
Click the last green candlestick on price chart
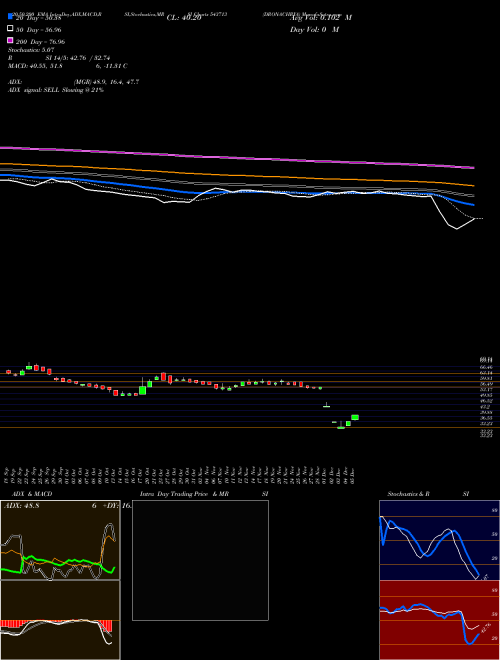(x=355, y=417)
